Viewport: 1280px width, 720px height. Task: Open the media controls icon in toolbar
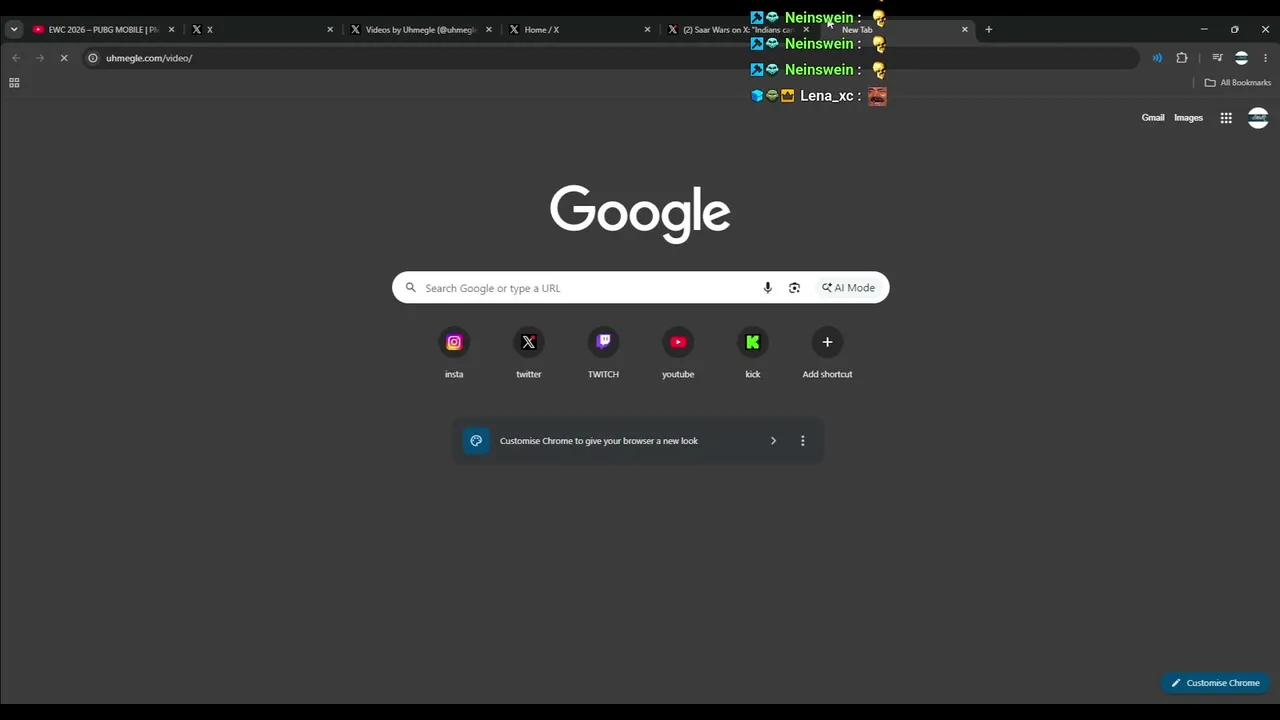click(1217, 58)
